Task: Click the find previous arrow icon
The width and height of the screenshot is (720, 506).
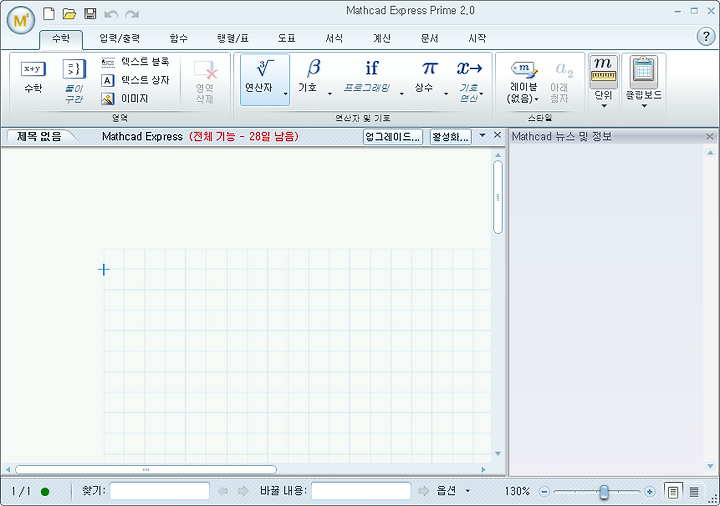Action: [x=223, y=491]
